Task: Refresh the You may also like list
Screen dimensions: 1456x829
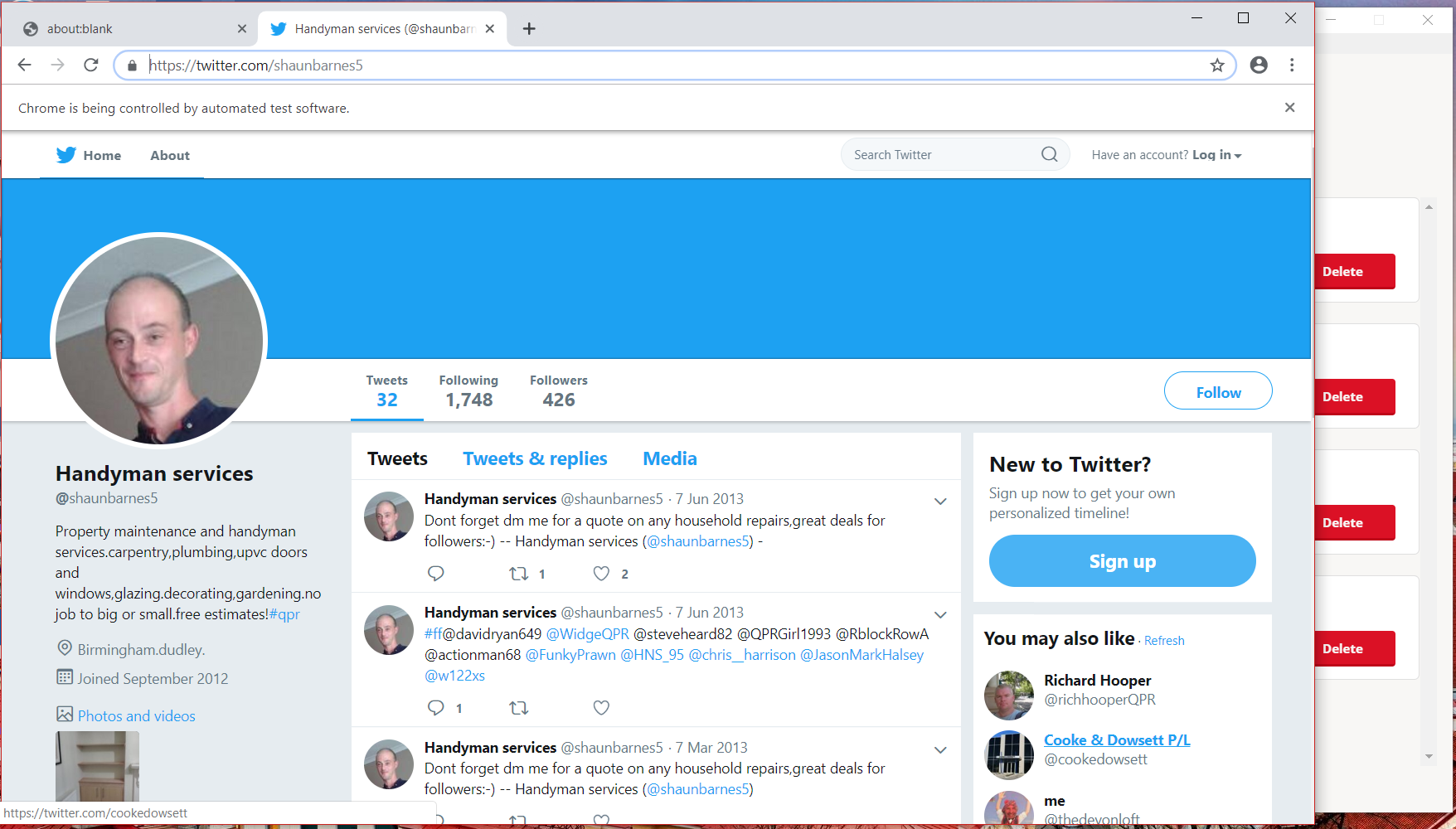Action: click(x=1164, y=641)
